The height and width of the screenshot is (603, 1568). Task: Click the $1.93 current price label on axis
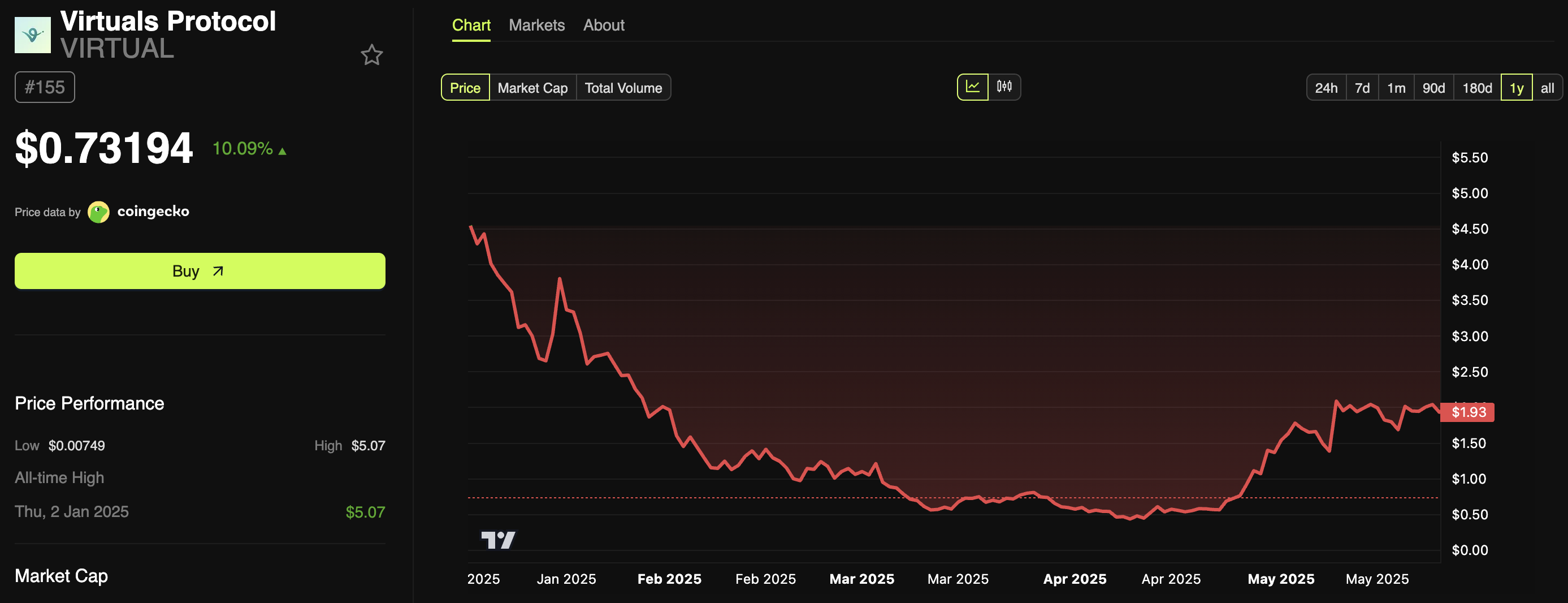pyautogui.click(x=1467, y=412)
